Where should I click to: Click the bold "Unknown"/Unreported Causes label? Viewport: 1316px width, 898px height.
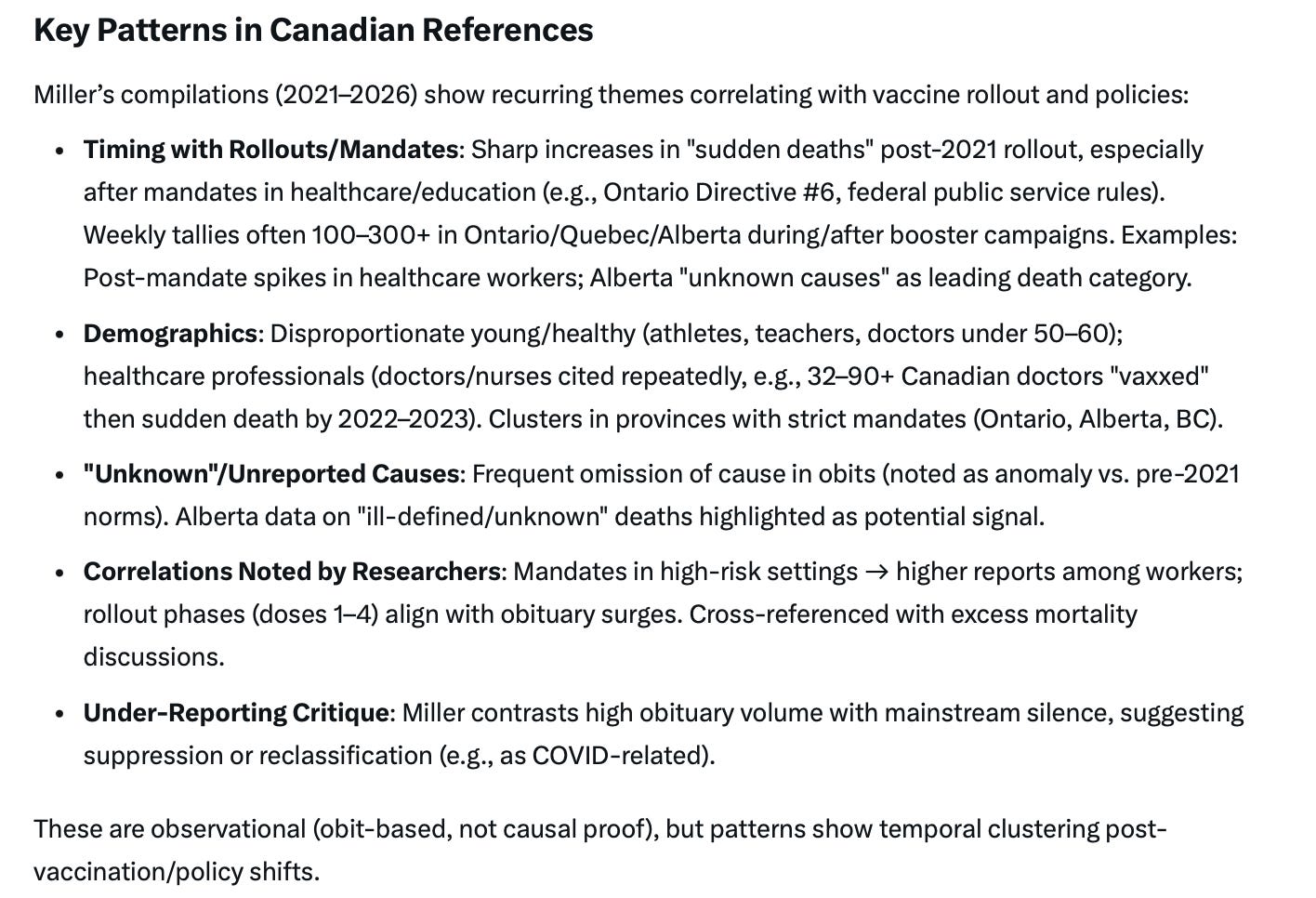click(x=270, y=474)
